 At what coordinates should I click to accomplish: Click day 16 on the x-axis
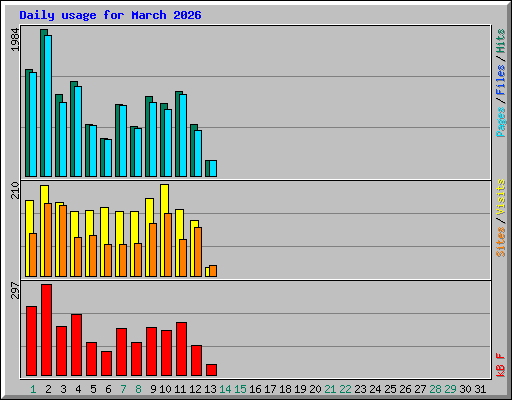click(x=255, y=389)
